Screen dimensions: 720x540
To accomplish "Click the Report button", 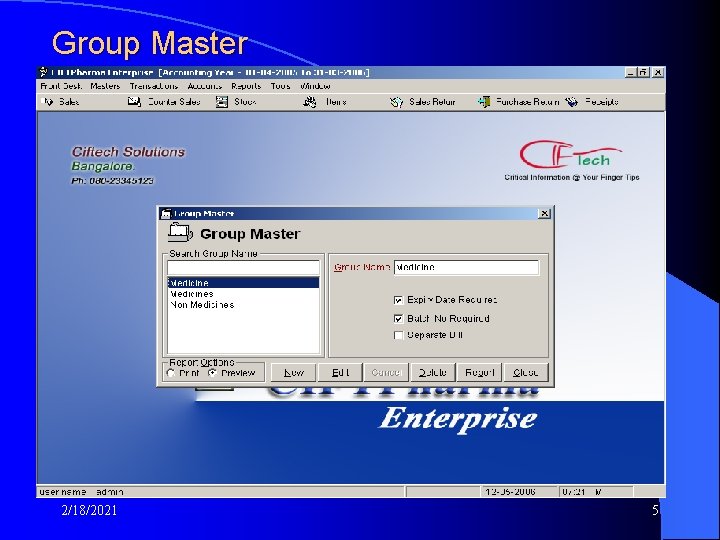I will (479, 372).
